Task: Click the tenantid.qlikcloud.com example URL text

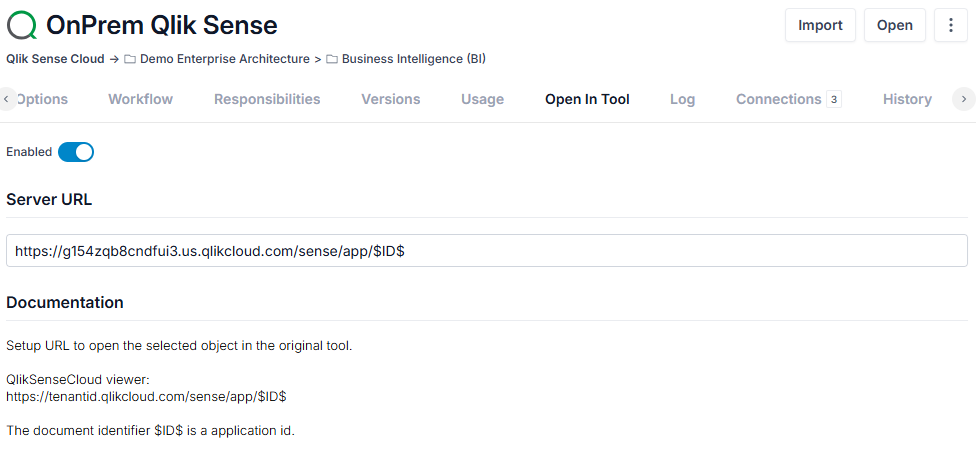Action: [146, 396]
